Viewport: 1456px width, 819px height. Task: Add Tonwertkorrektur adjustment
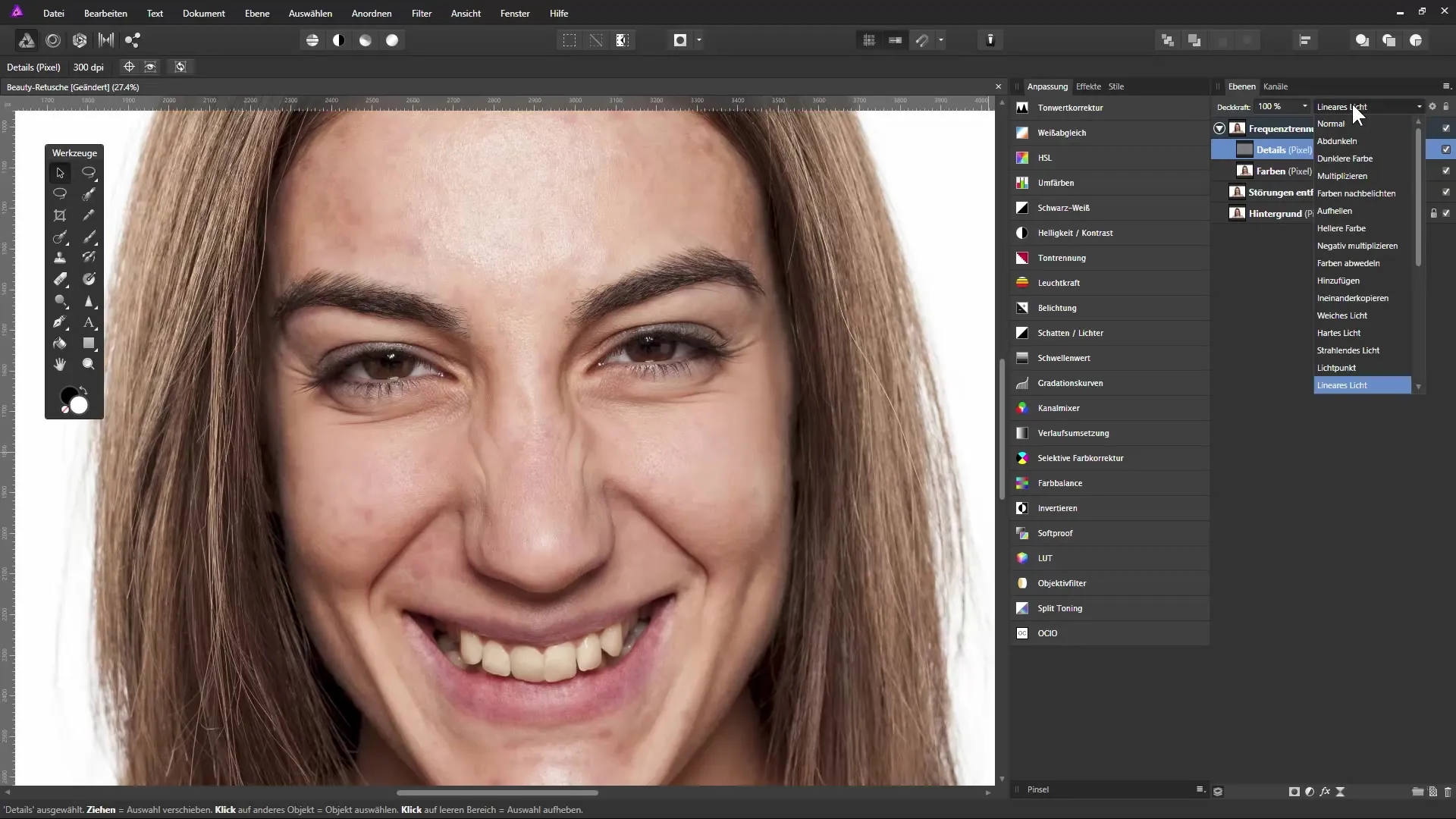(x=1109, y=108)
